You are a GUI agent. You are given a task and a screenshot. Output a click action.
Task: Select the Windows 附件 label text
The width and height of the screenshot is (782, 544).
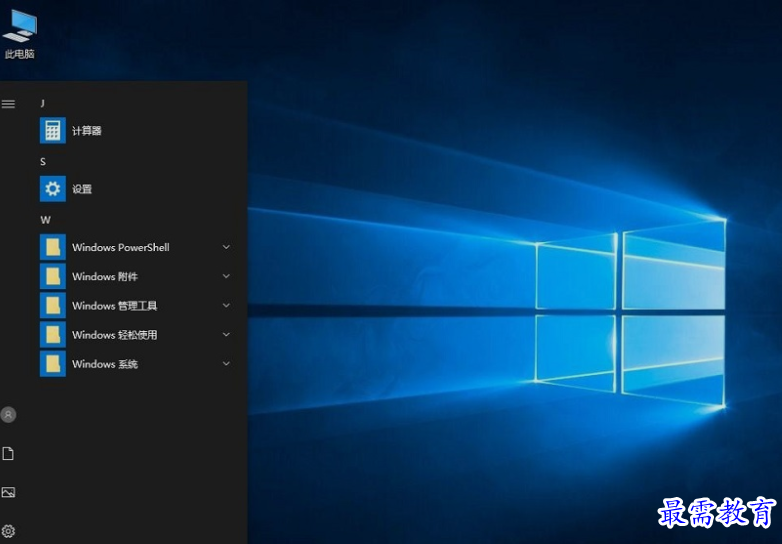105,276
